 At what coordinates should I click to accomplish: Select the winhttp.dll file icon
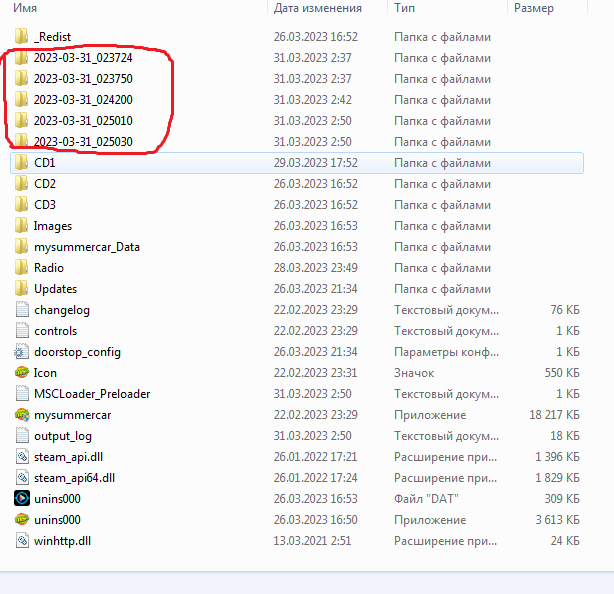pyautogui.click(x=22, y=541)
